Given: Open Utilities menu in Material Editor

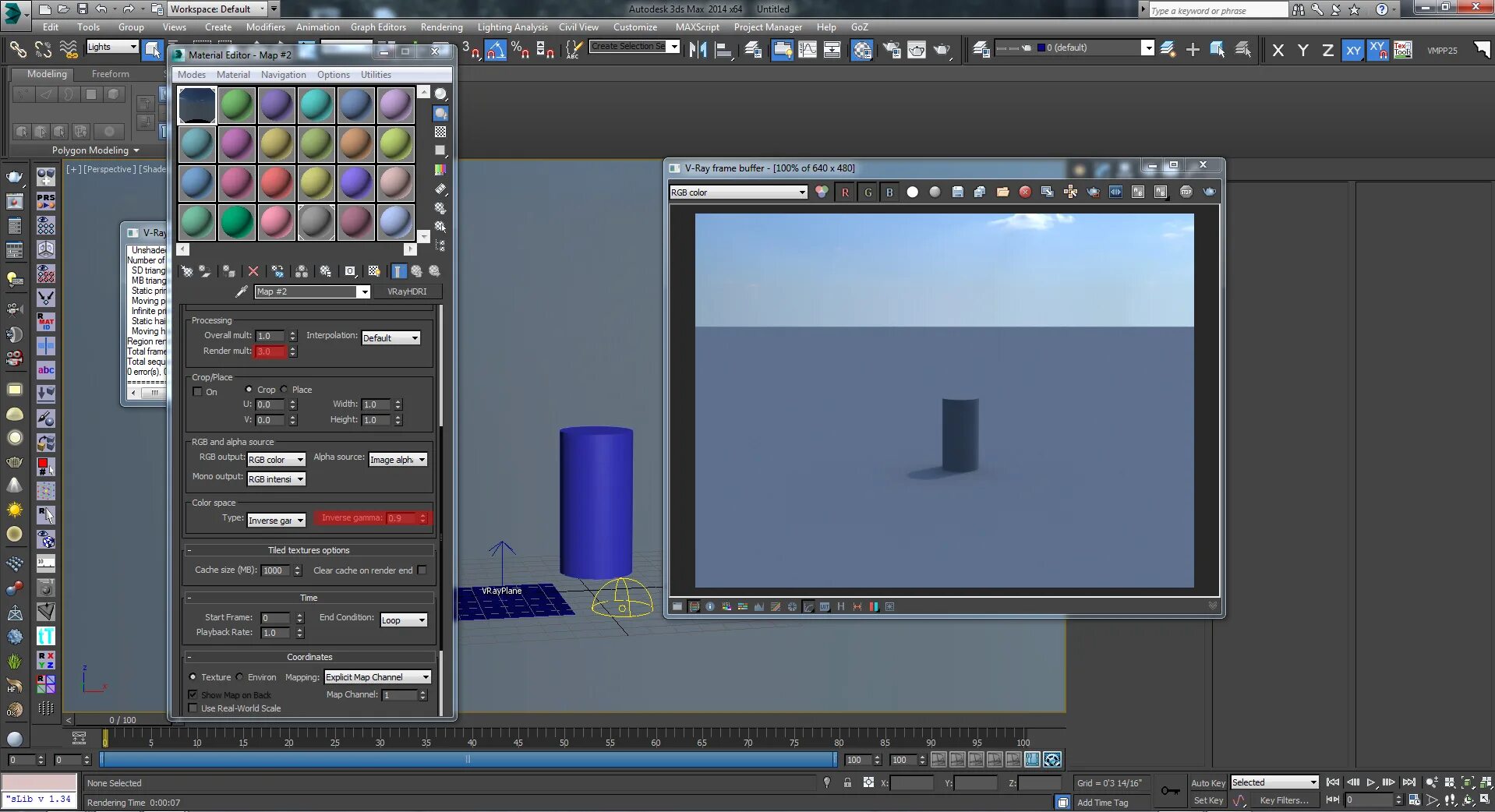Looking at the screenshot, I should tap(376, 75).
